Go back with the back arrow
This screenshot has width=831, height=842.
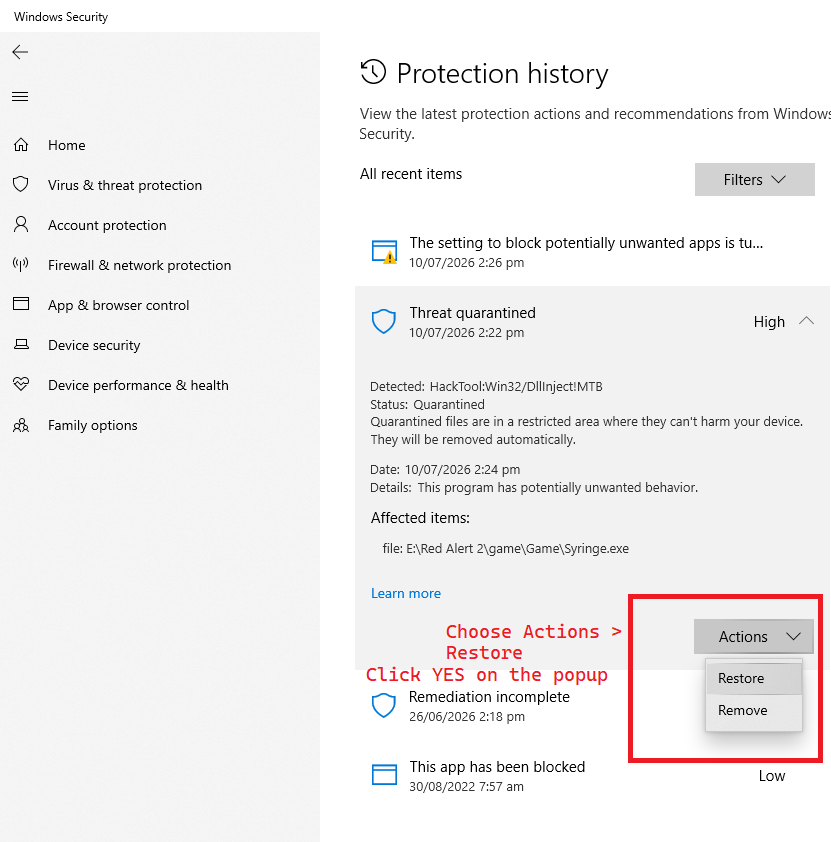(20, 52)
